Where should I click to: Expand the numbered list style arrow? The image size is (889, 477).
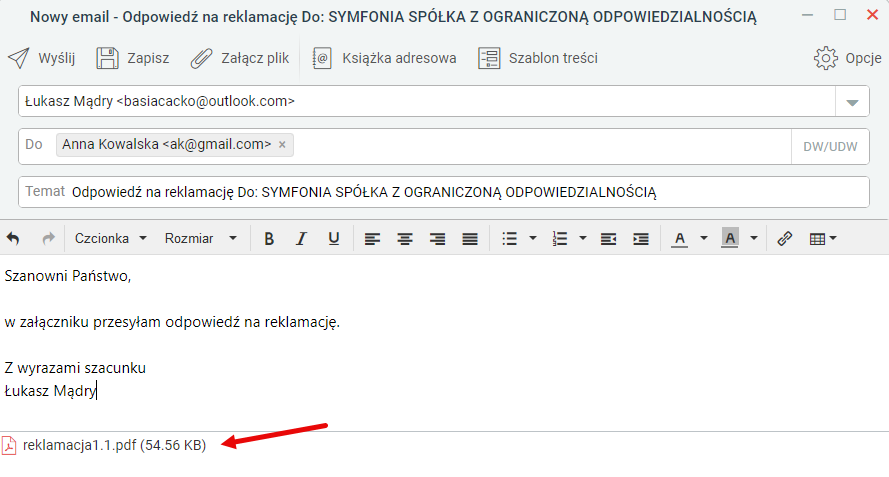coord(583,238)
